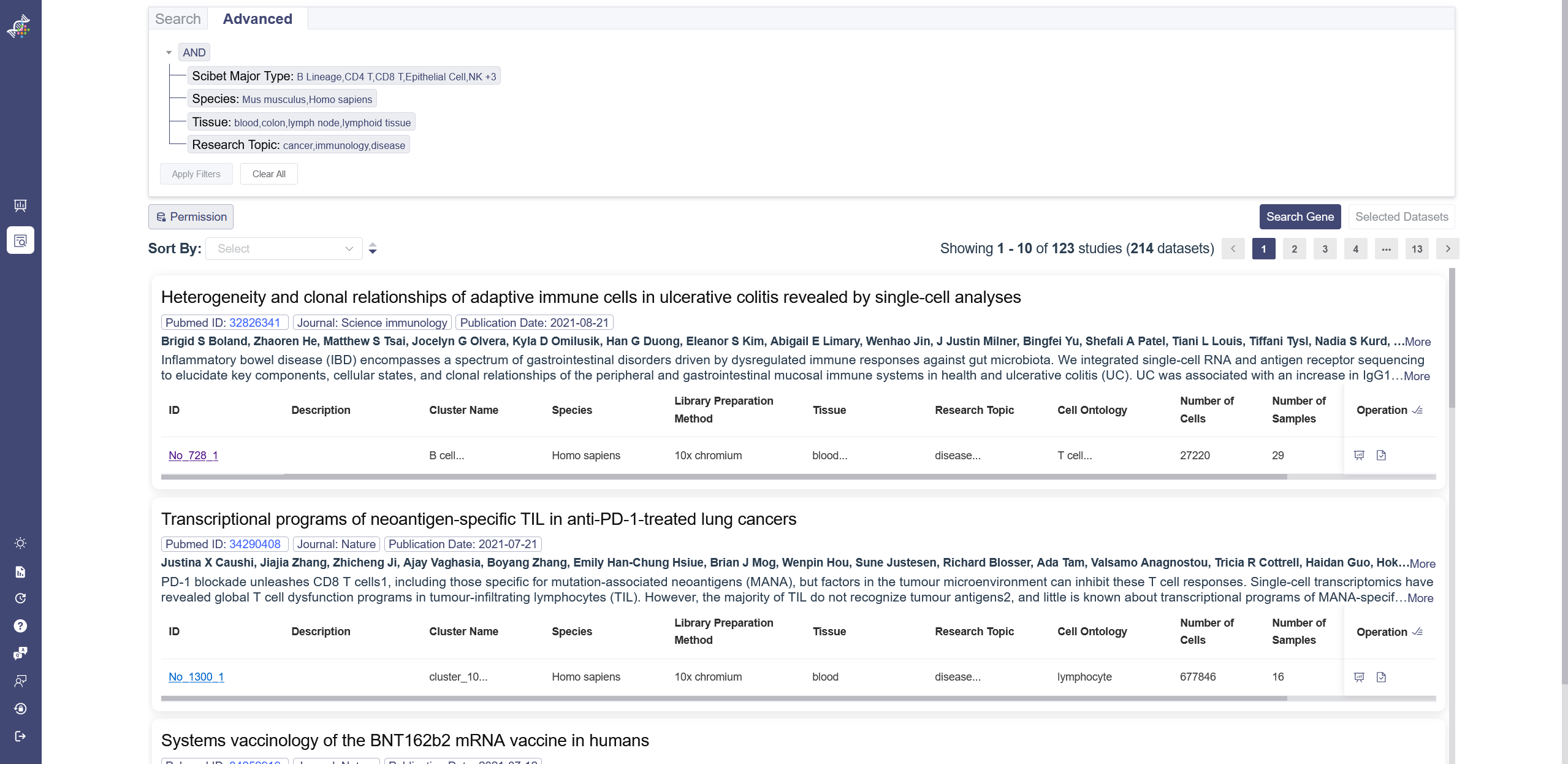Click the Clear All filters button
This screenshot has height=764, width=1568.
coord(268,174)
